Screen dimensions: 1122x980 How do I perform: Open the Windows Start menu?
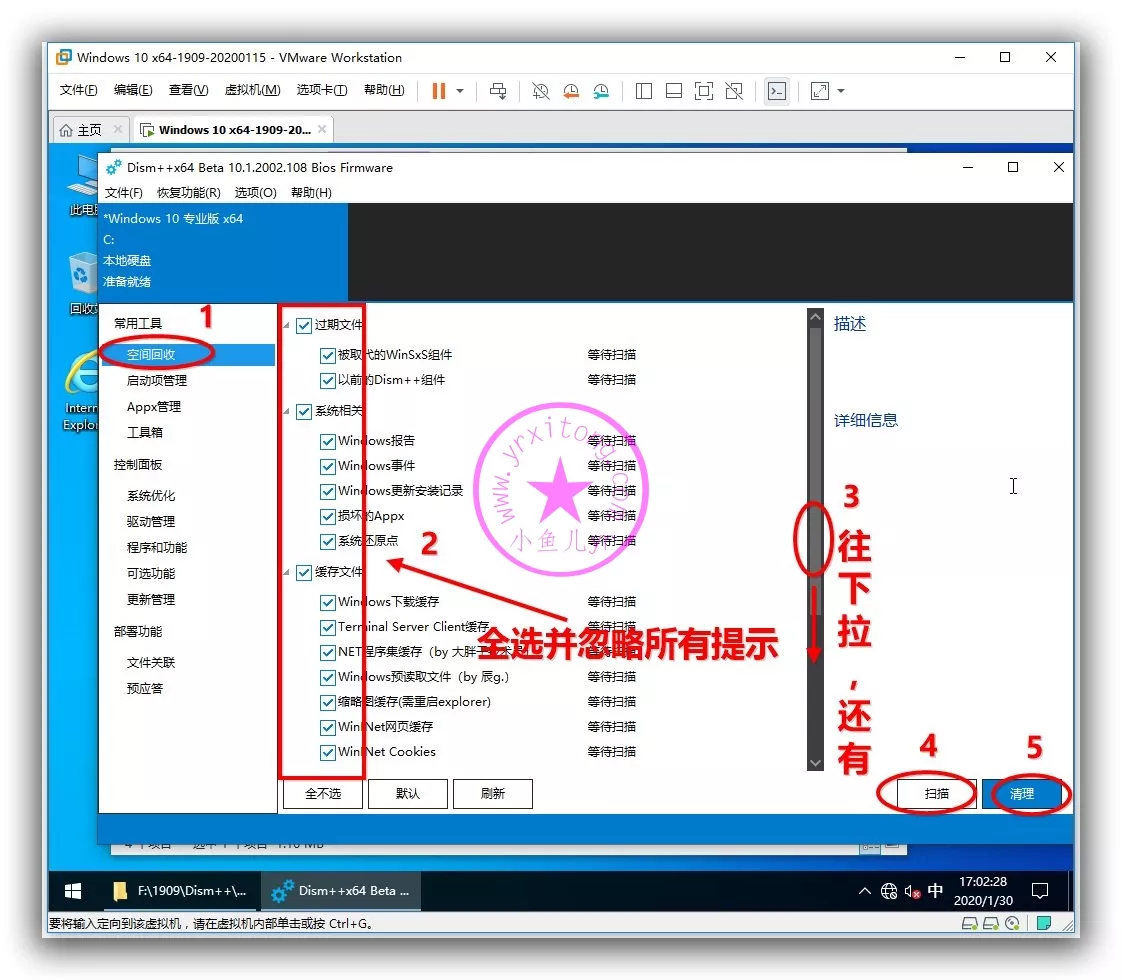tap(73, 890)
